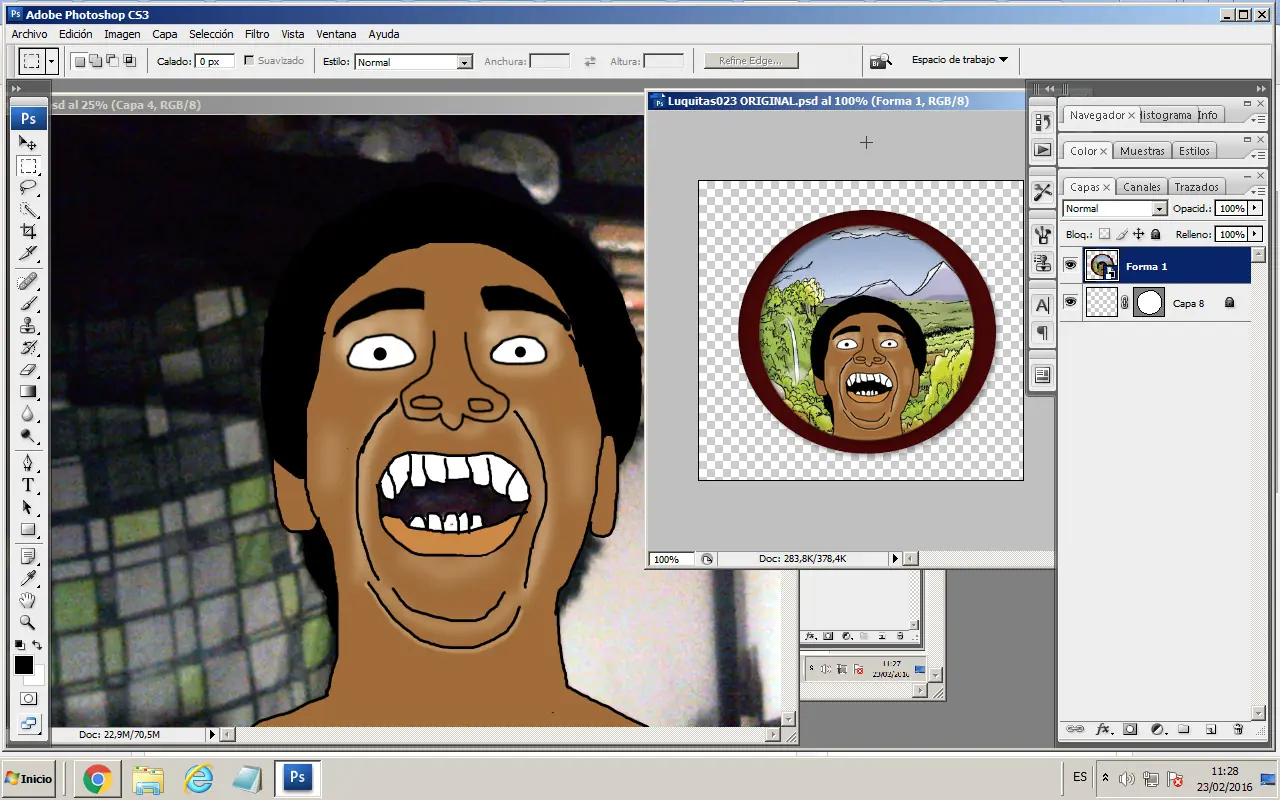The image size is (1280, 800).
Task: Enable add to selection mode
Action: [x=95, y=61]
